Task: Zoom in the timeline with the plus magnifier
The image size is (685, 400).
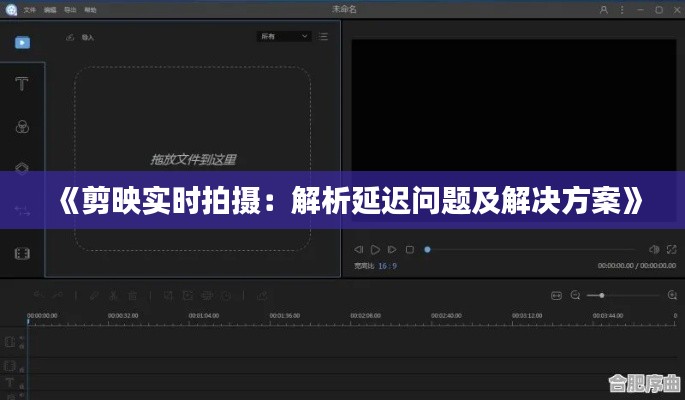Action: click(672, 296)
